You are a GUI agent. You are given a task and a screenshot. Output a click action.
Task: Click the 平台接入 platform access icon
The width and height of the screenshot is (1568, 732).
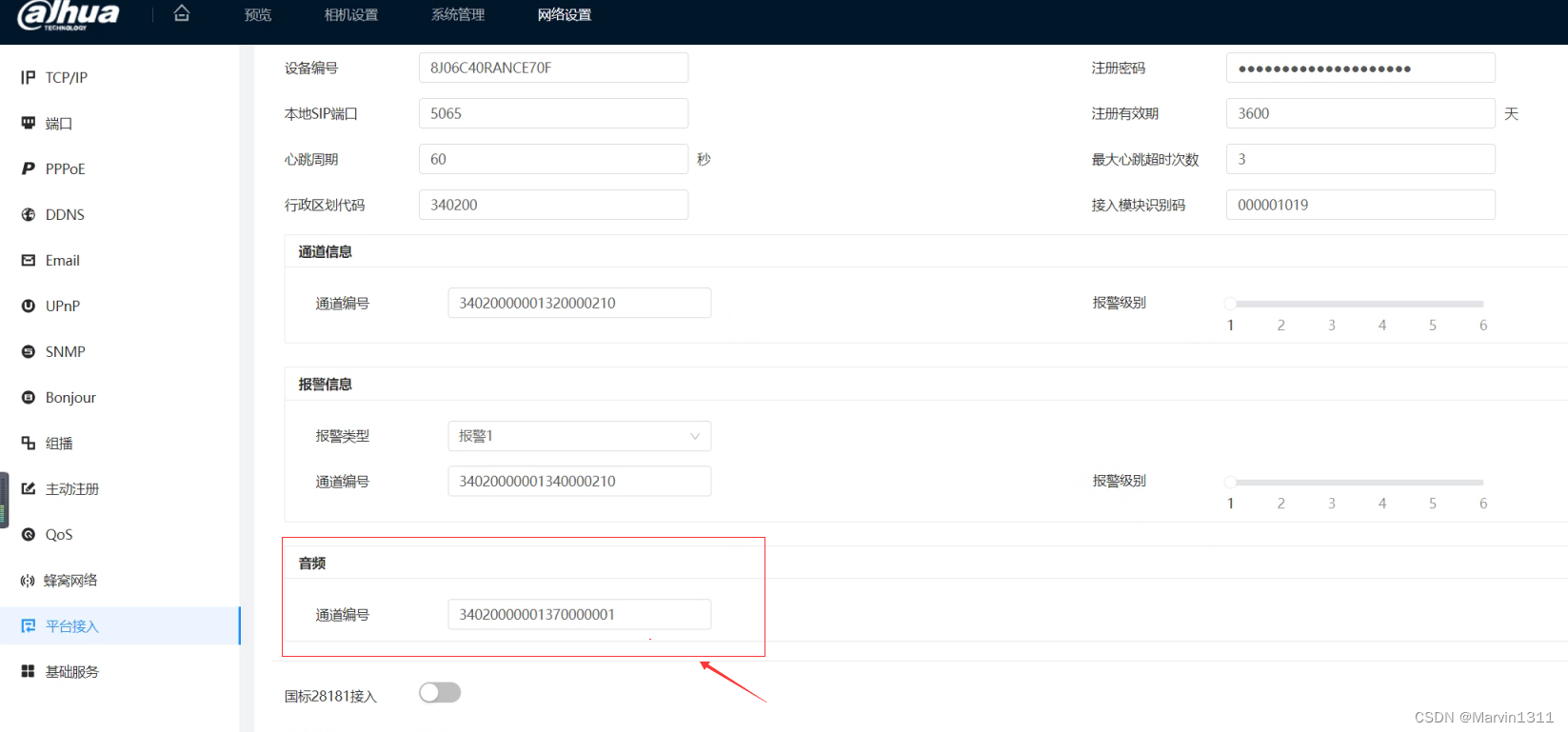29,625
